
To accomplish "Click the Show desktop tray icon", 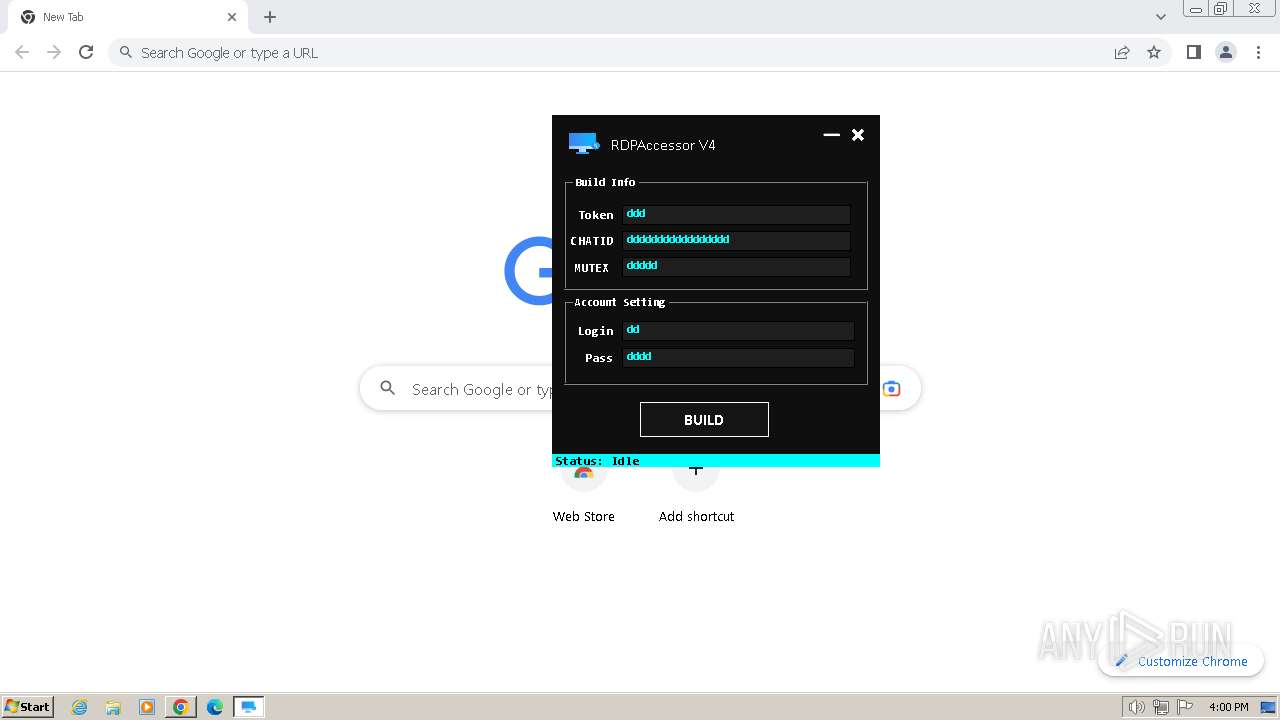I will pyautogui.click(x=1268, y=707).
